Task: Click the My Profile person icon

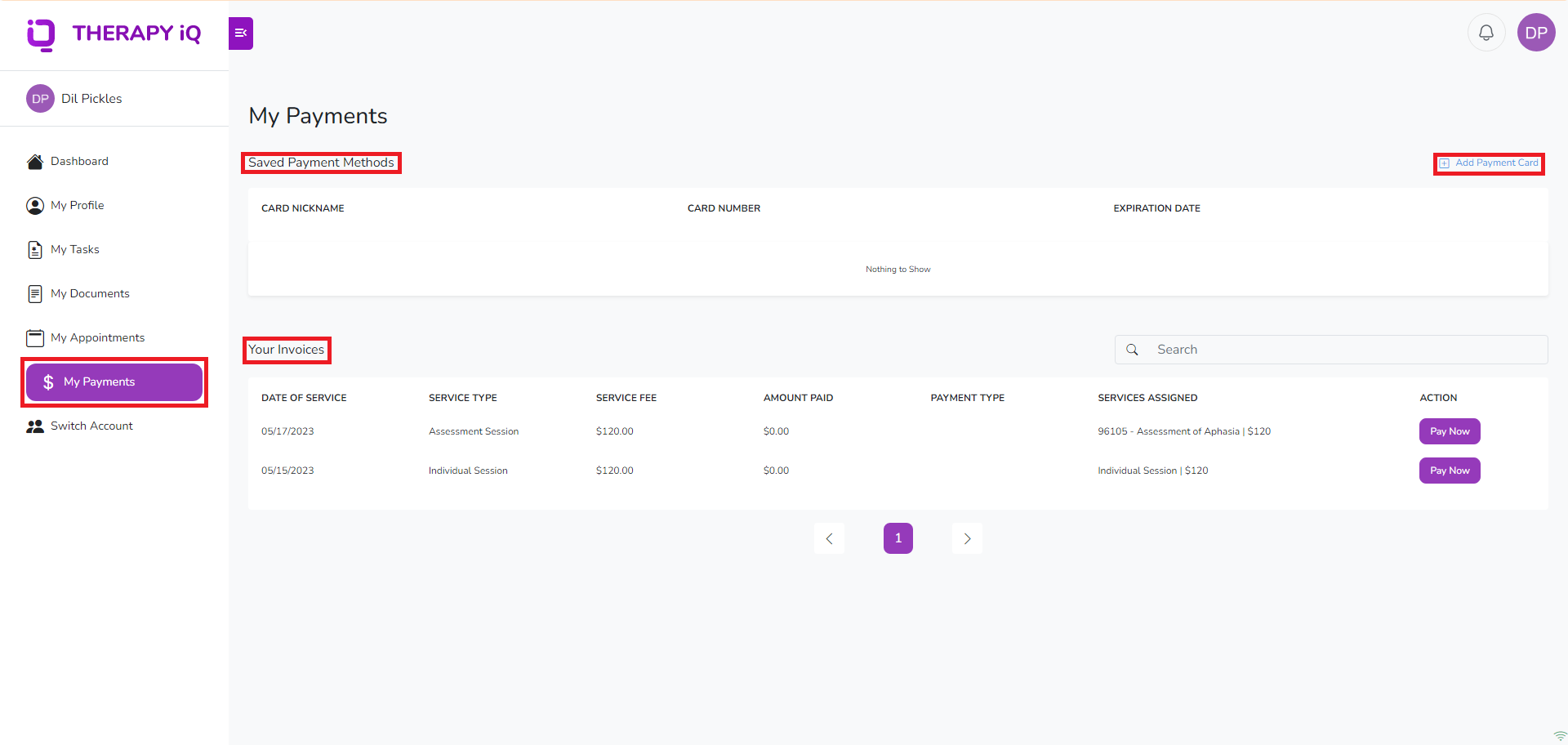Action: point(35,206)
